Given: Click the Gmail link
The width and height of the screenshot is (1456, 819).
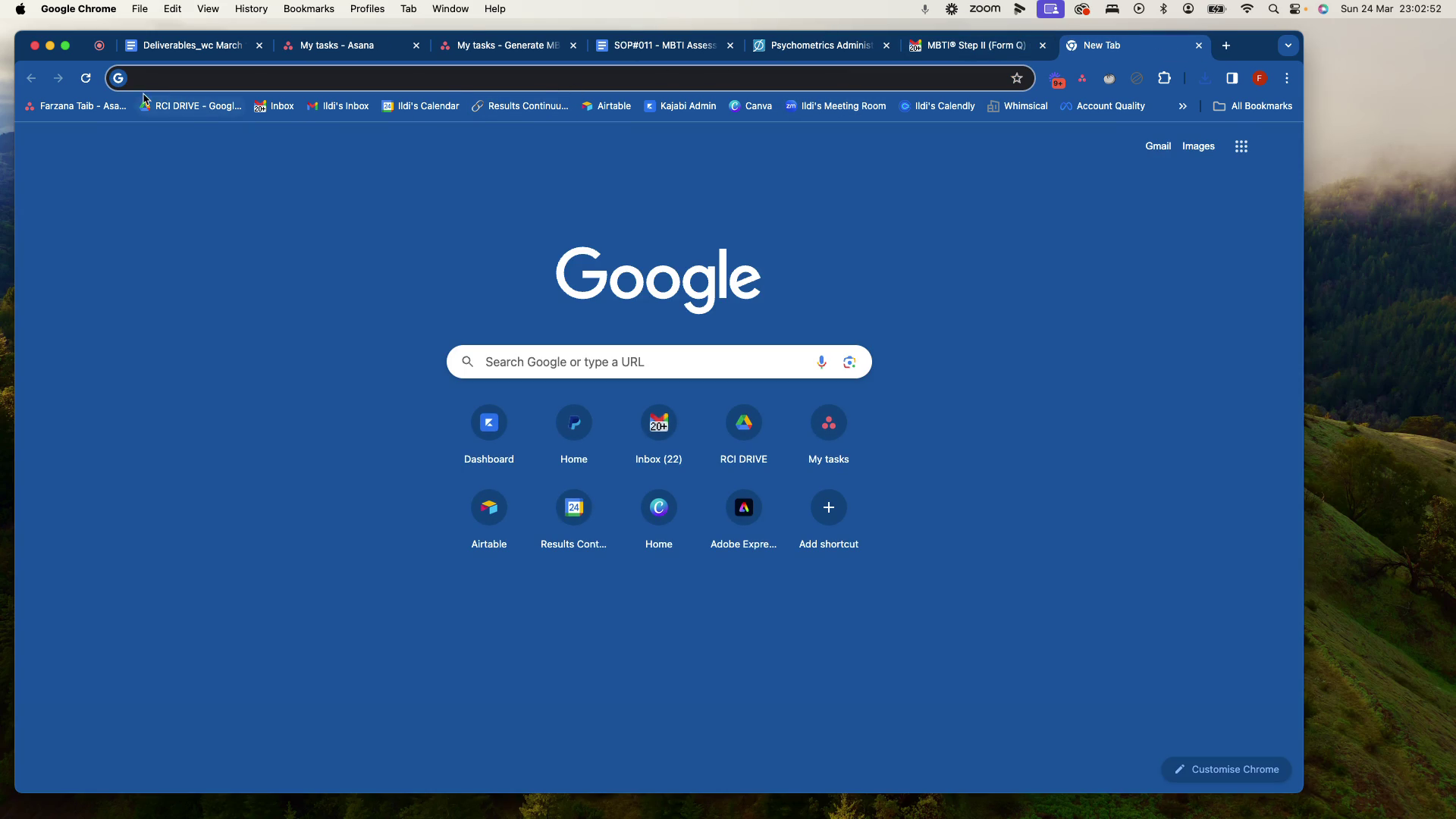Looking at the screenshot, I should pos(1157,146).
